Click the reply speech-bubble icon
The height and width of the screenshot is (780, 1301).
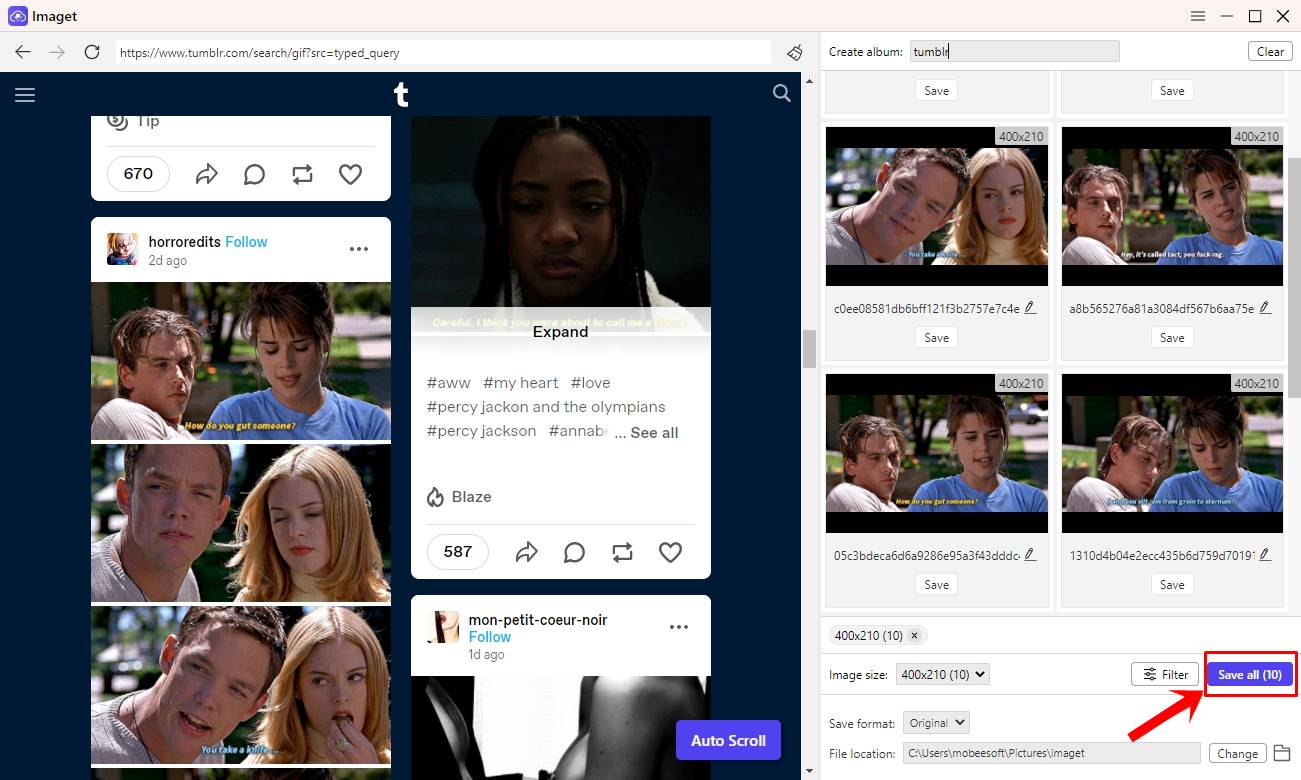coord(574,551)
